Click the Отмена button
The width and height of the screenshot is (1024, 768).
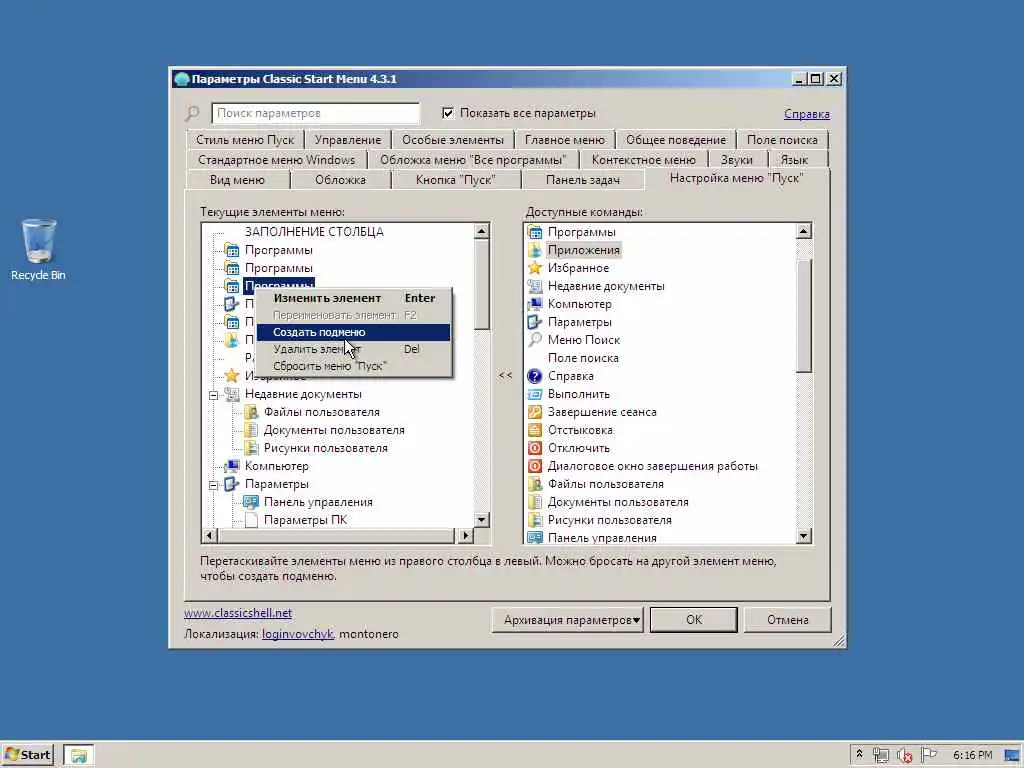788,620
